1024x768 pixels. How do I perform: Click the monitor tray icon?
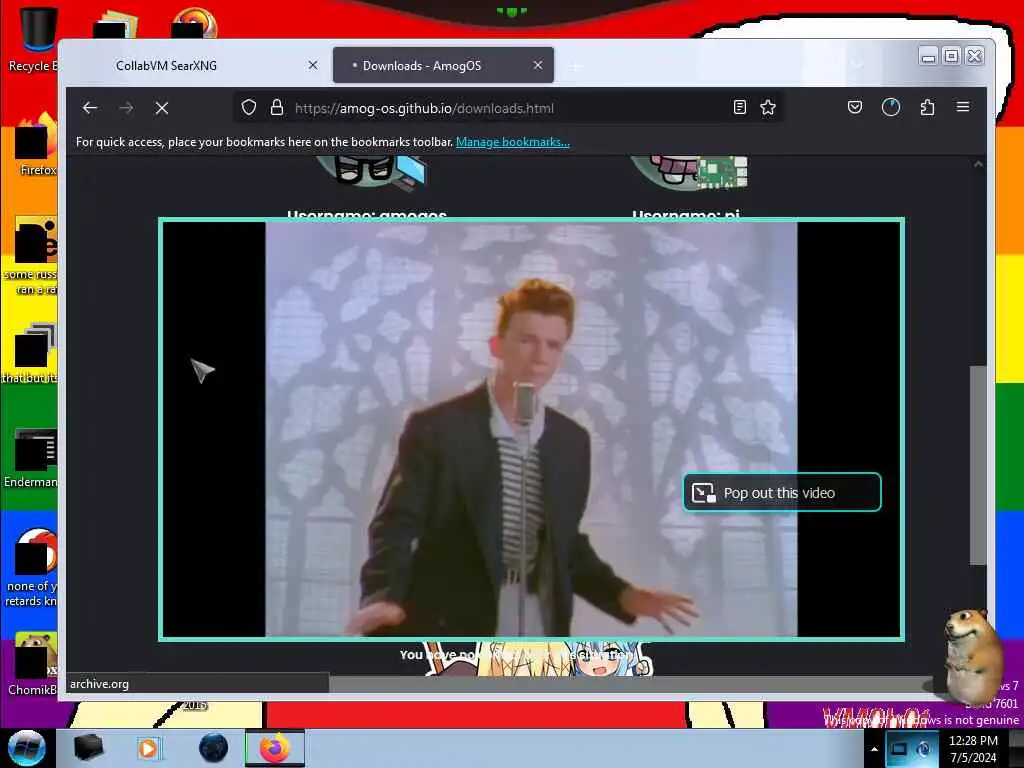[x=899, y=749]
